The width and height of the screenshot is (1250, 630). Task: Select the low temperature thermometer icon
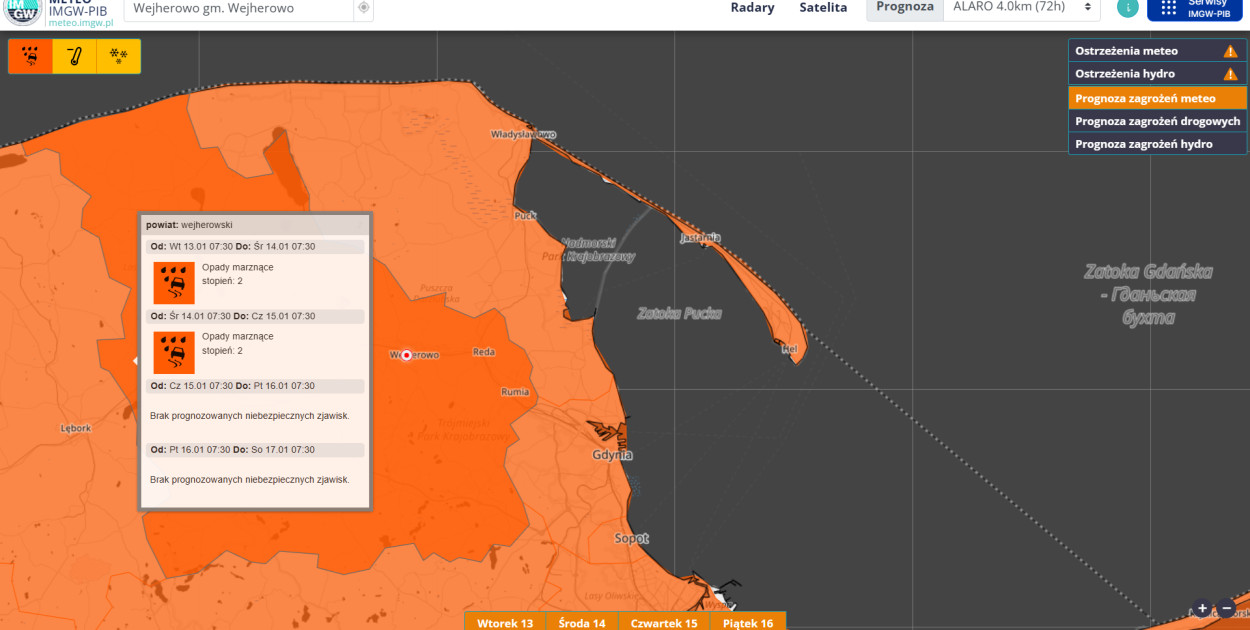(74, 57)
